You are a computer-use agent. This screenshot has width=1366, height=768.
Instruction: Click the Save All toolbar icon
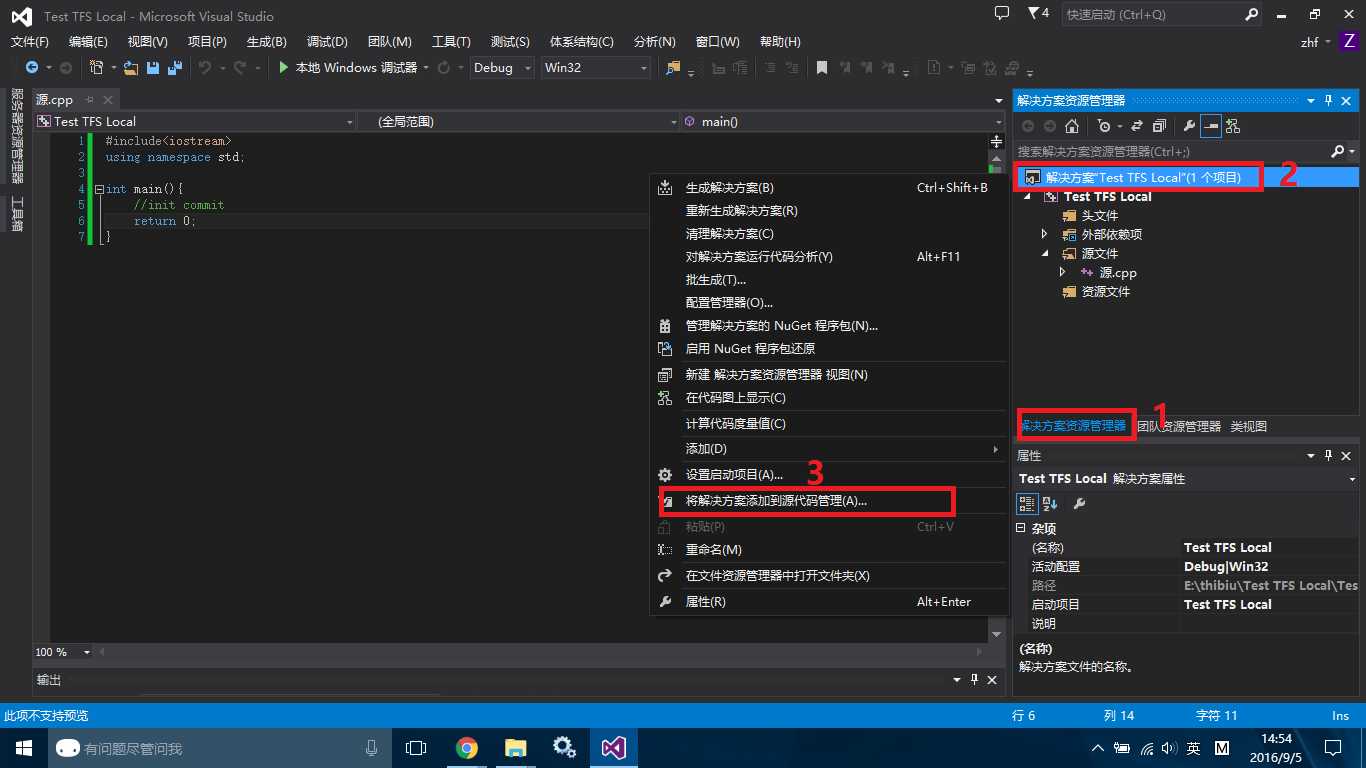point(174,67)
